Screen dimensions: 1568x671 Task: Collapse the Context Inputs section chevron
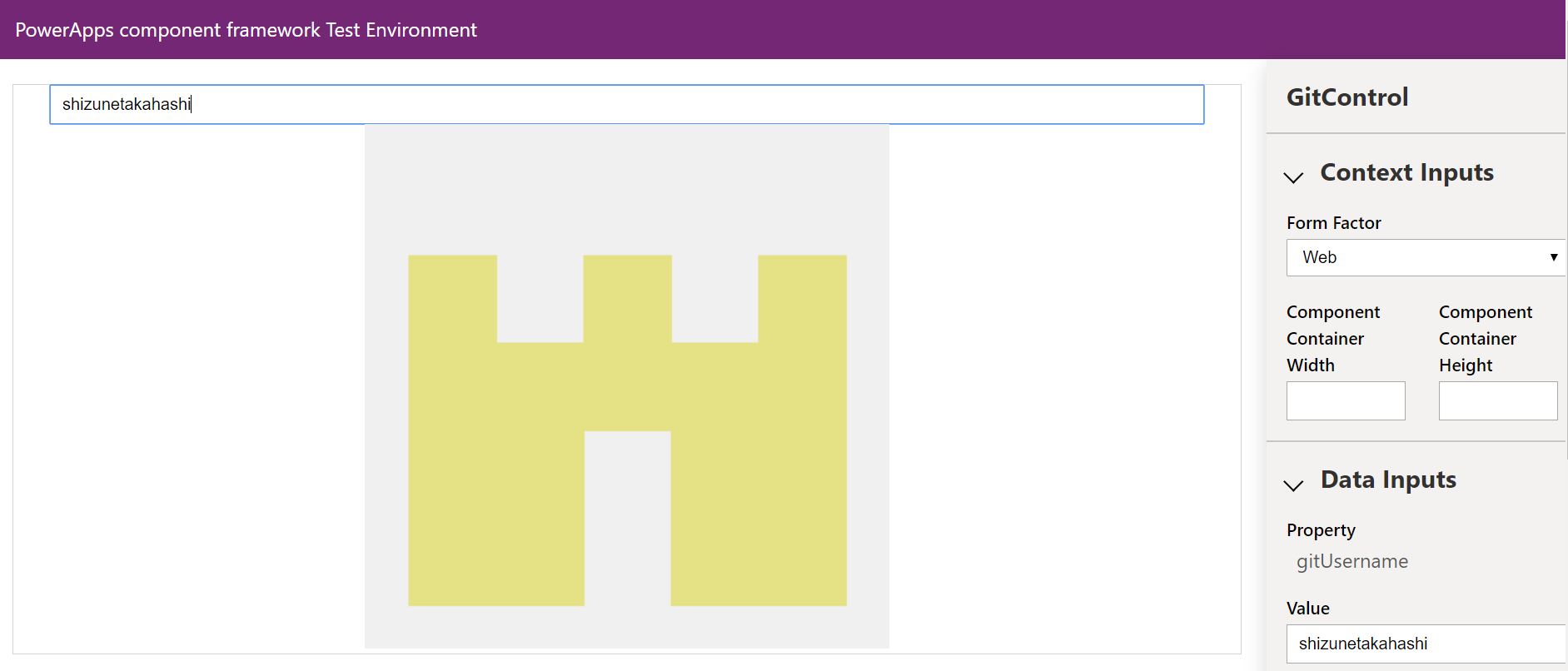[1293, 177]
